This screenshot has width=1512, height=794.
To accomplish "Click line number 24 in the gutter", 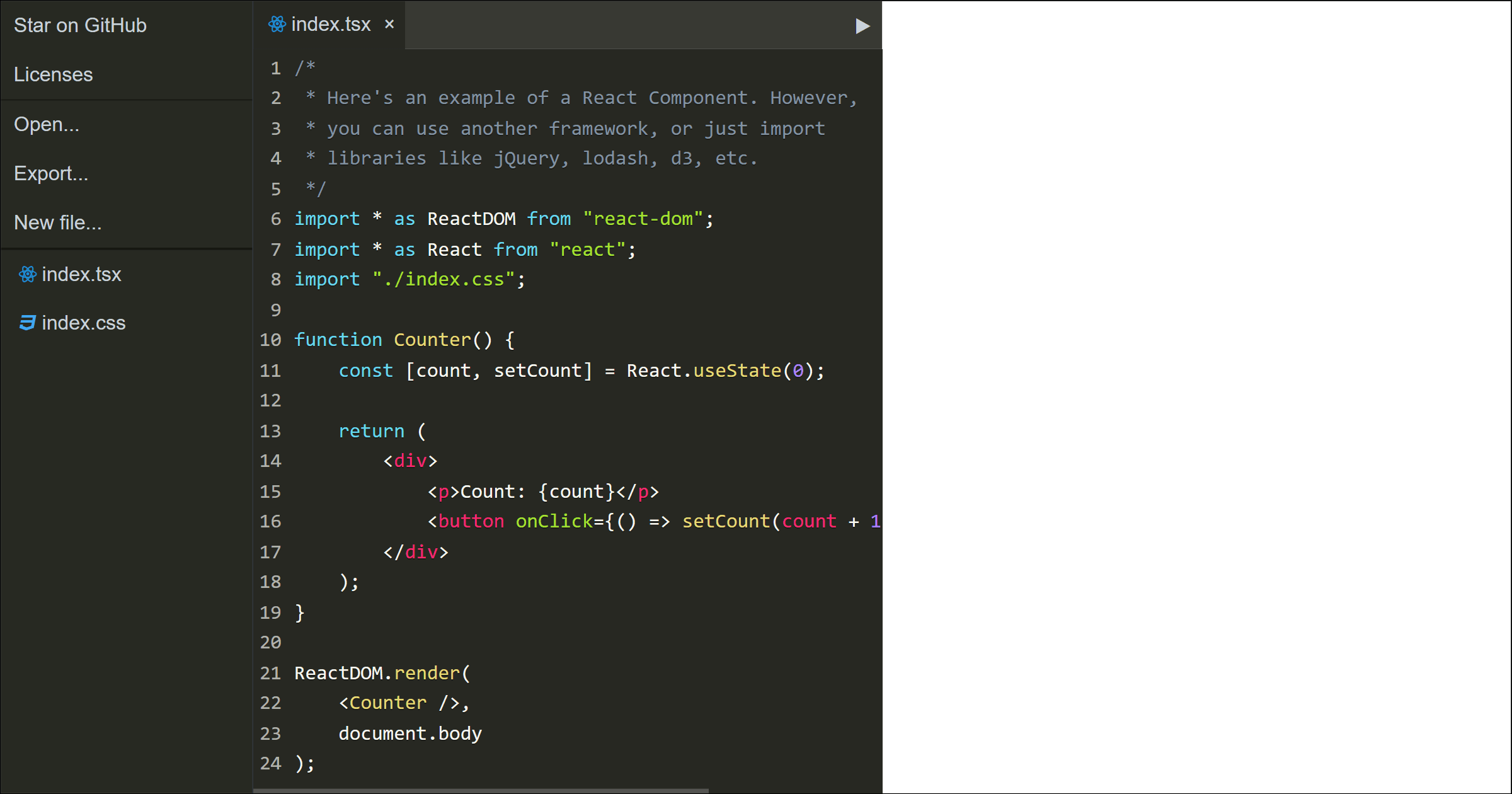I will (270, 763).
